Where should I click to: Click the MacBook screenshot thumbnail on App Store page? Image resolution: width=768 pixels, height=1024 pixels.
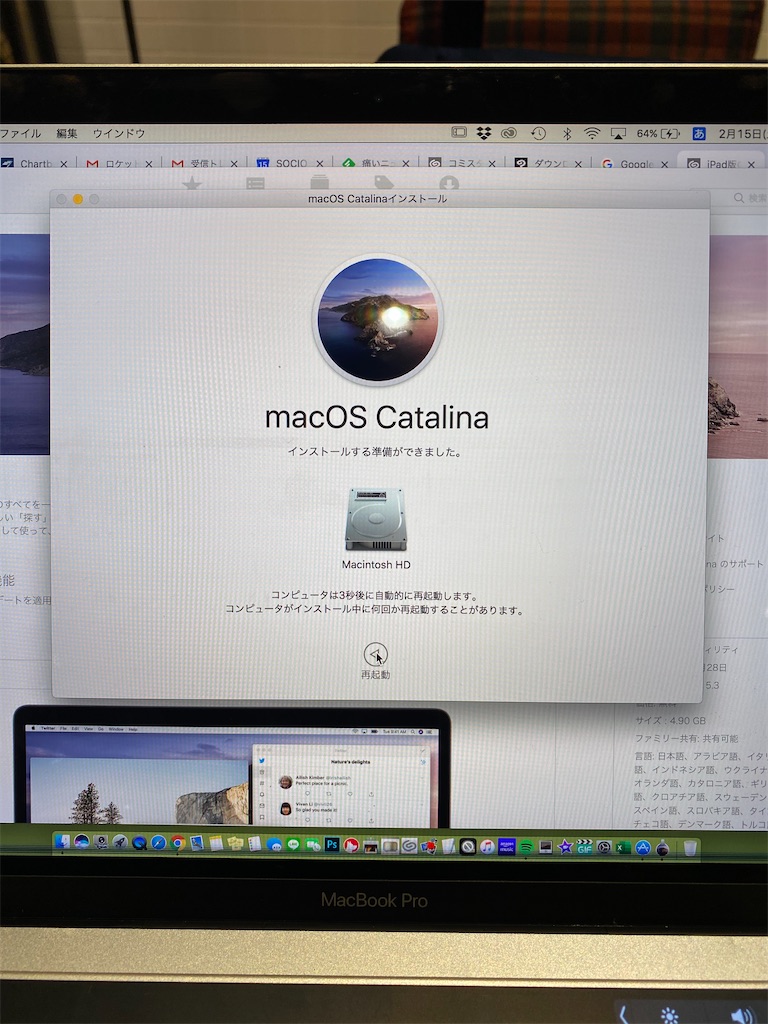pyautogui.click(x=232, y=767)
